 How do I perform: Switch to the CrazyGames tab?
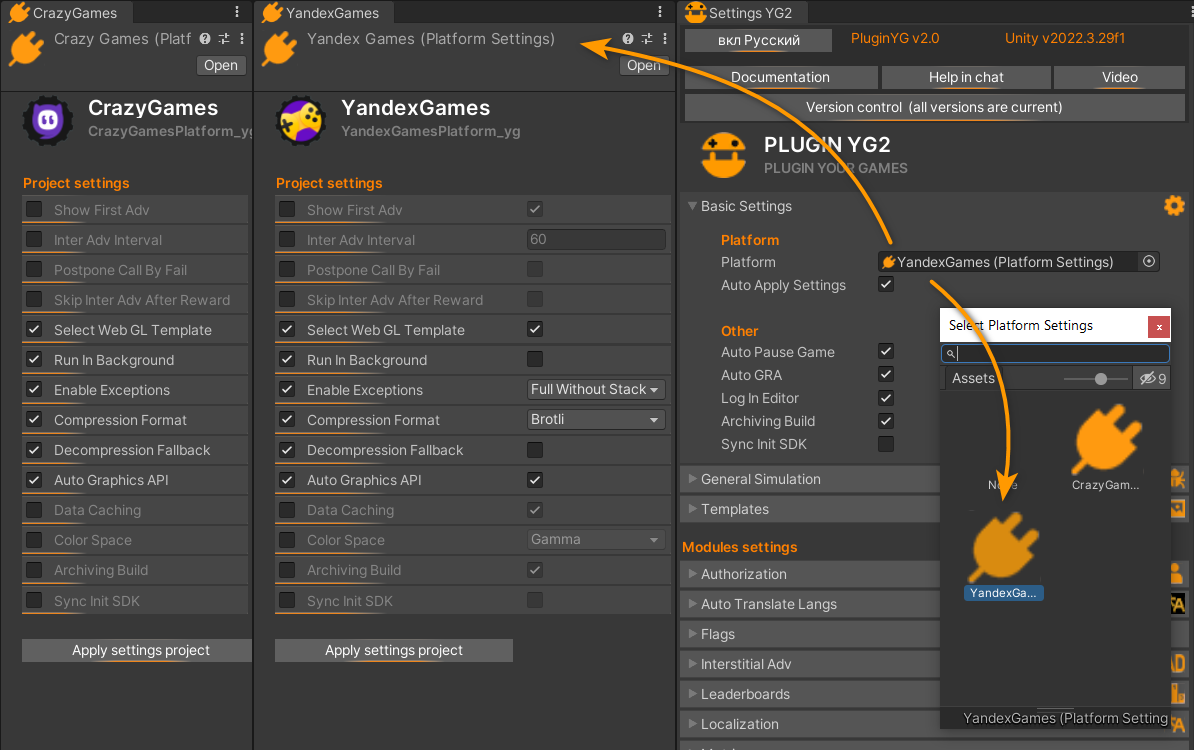65,12
